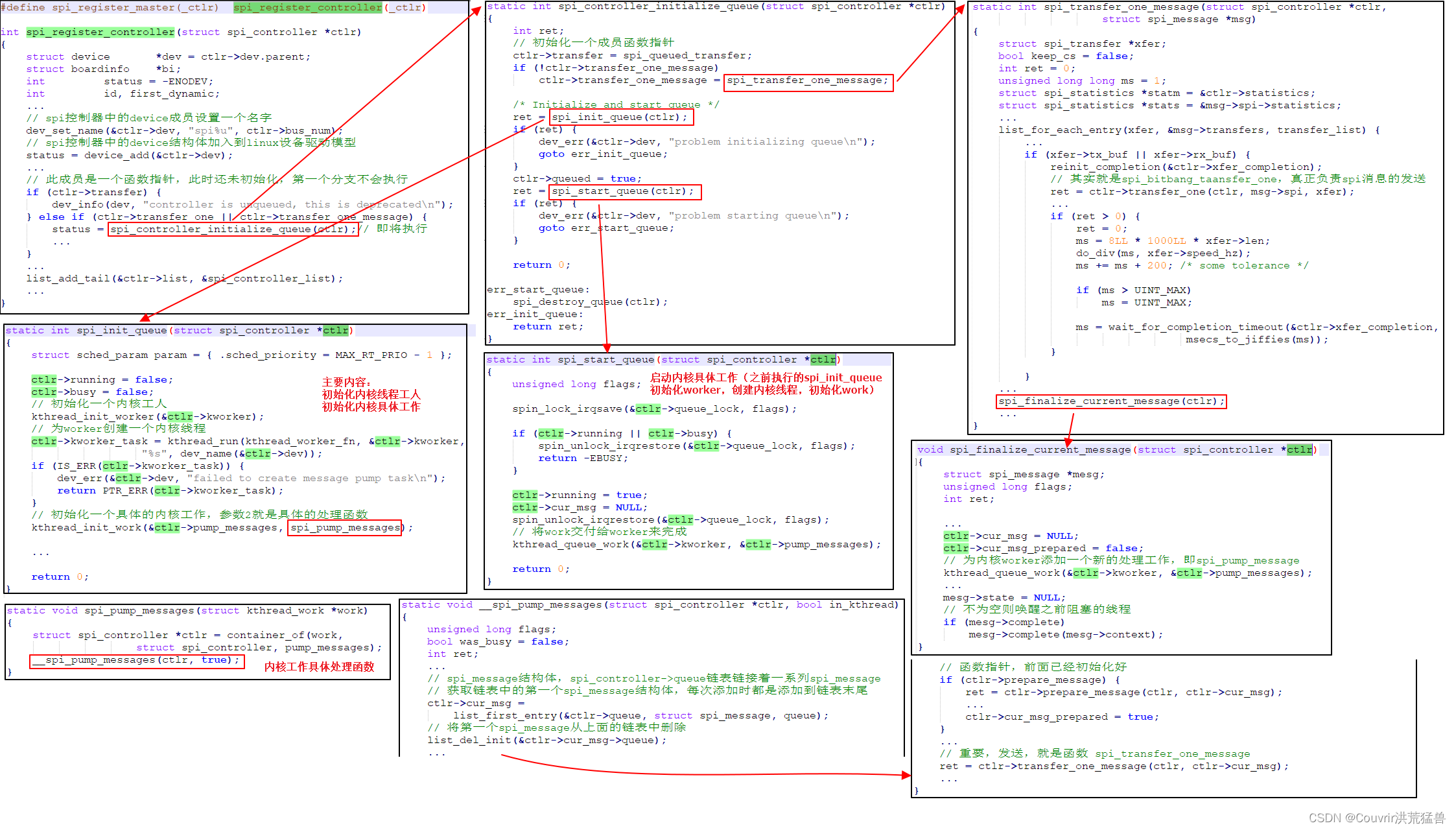1456x830 pixels.
Task: Click the 'ctlr->cur_msg_prepared = true' line
Action: (x=1061, y=717)
